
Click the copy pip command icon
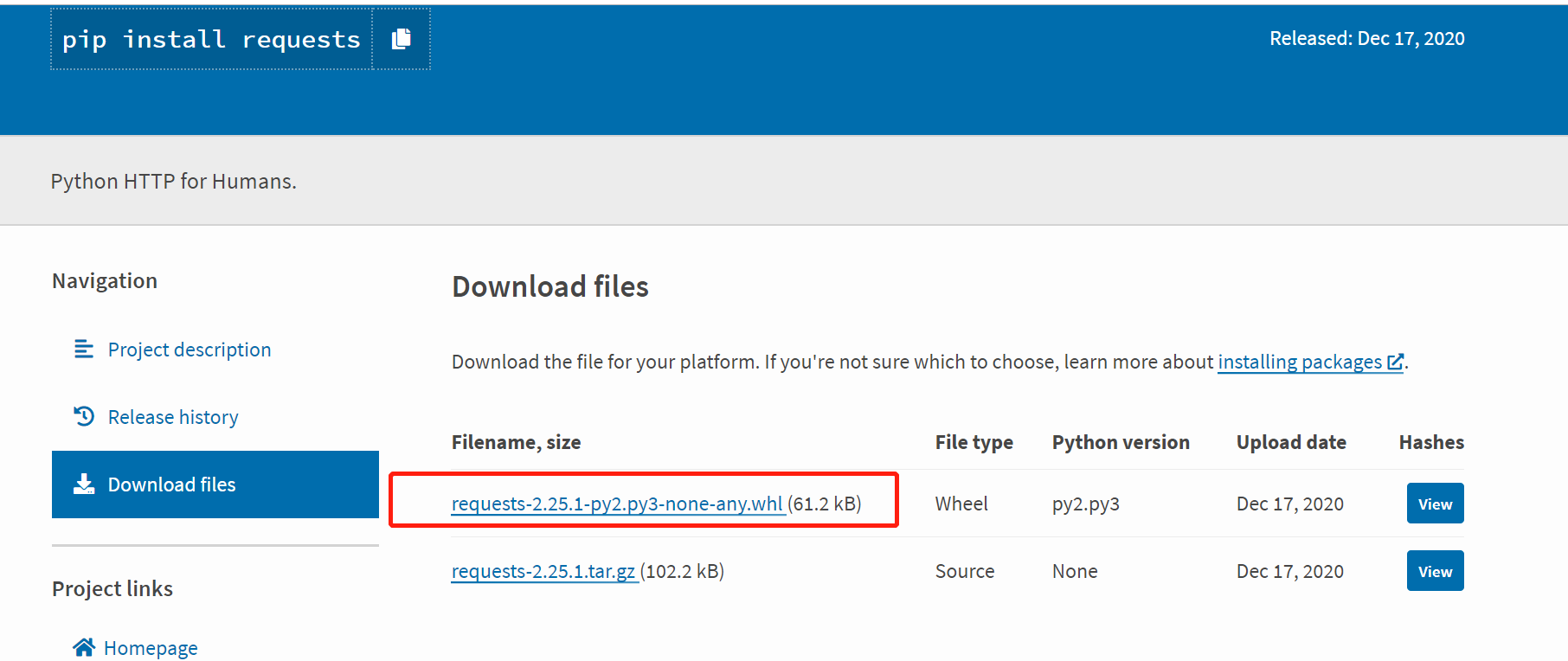coord(402,39)
